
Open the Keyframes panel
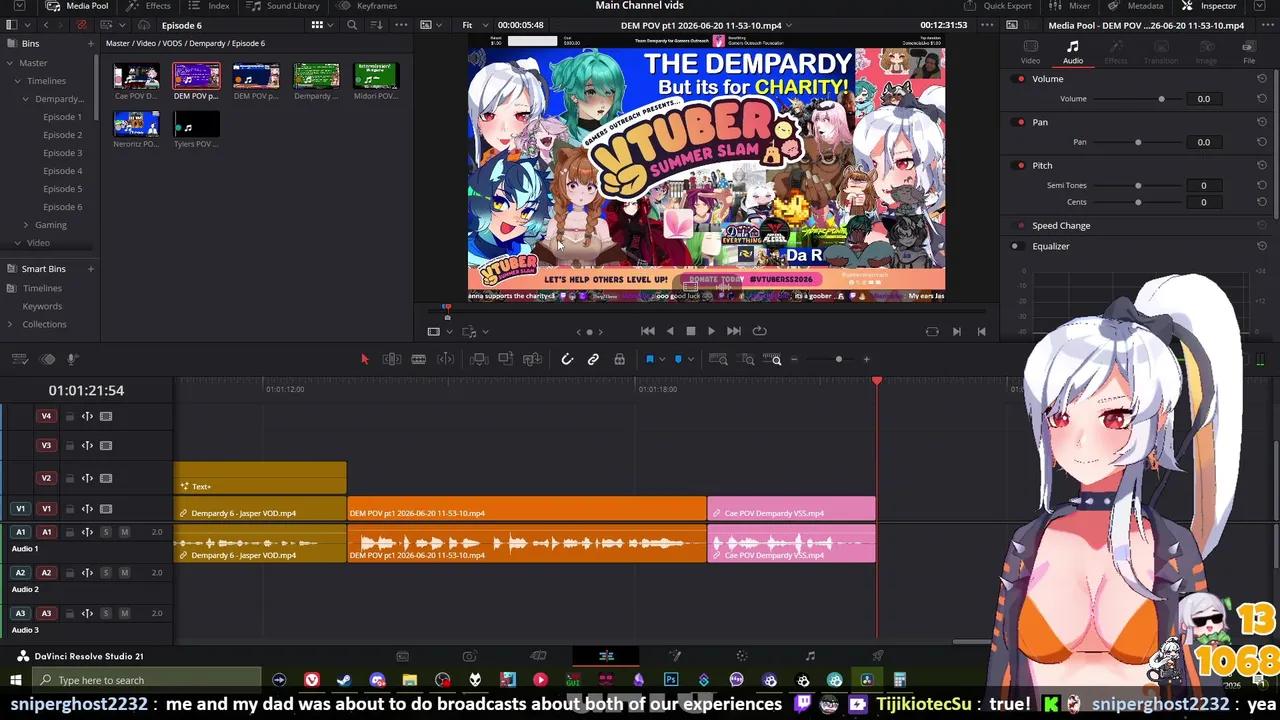[368, 6]
